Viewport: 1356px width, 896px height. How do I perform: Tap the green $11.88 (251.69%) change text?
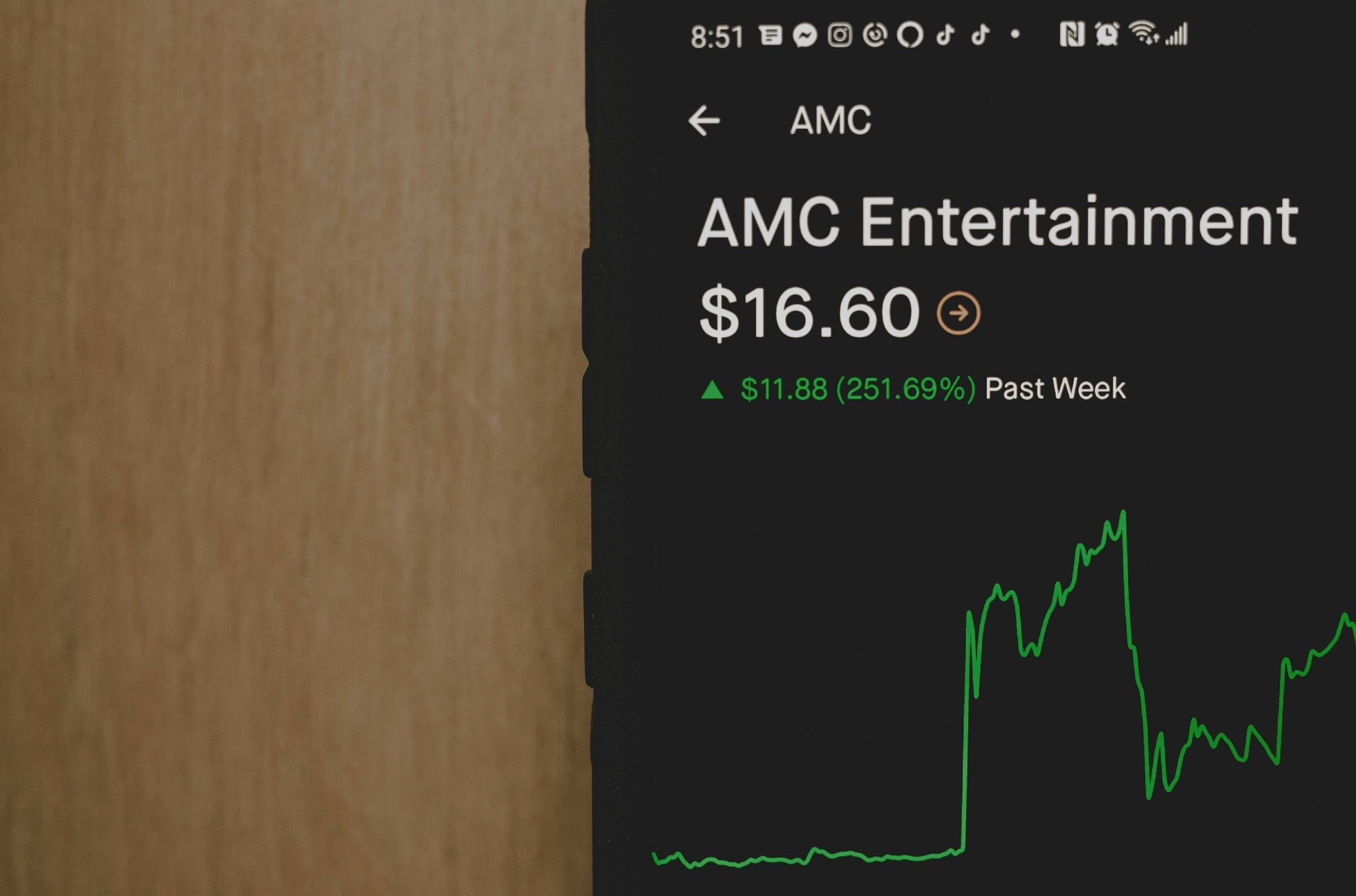click(858, 389)
